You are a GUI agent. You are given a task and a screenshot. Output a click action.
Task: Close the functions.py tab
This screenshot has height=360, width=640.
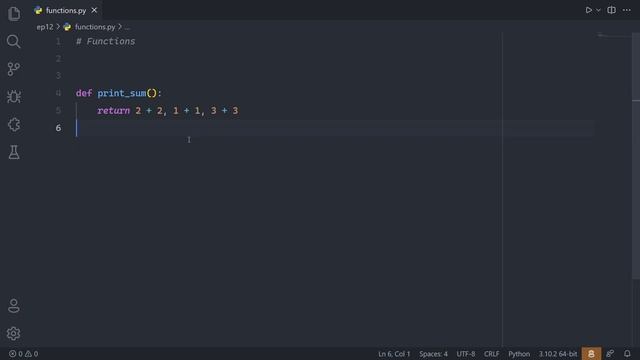(94, 10)
